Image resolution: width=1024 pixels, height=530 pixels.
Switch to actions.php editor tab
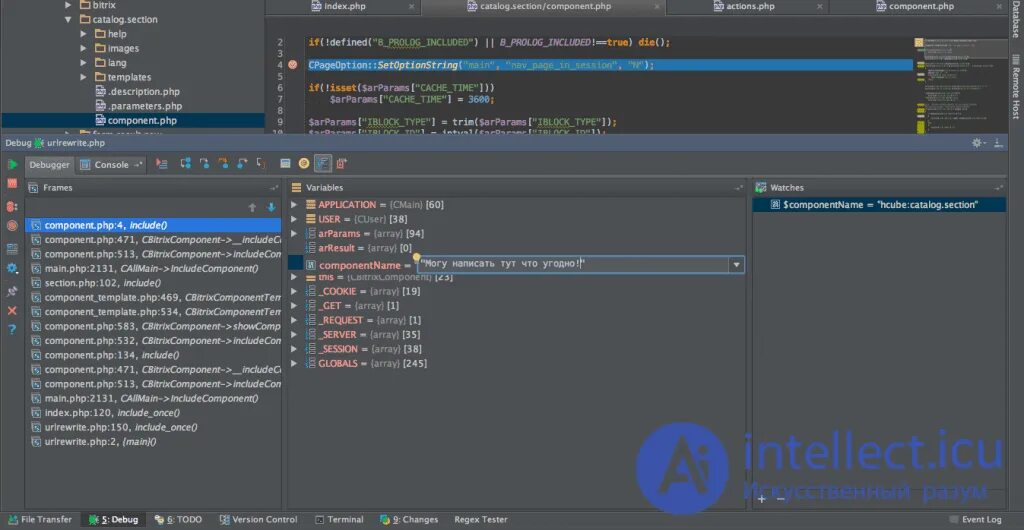(x=750, y=7)
